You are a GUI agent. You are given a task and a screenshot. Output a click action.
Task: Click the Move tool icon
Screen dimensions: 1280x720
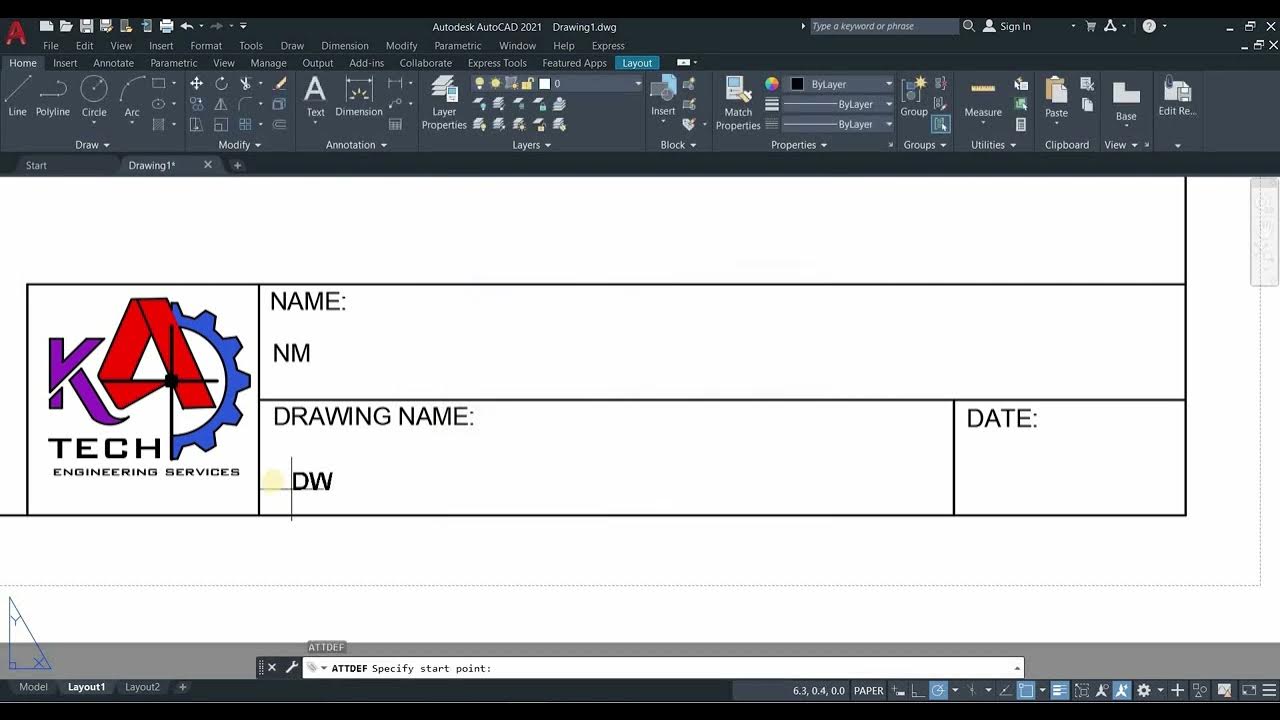(196, 84)
